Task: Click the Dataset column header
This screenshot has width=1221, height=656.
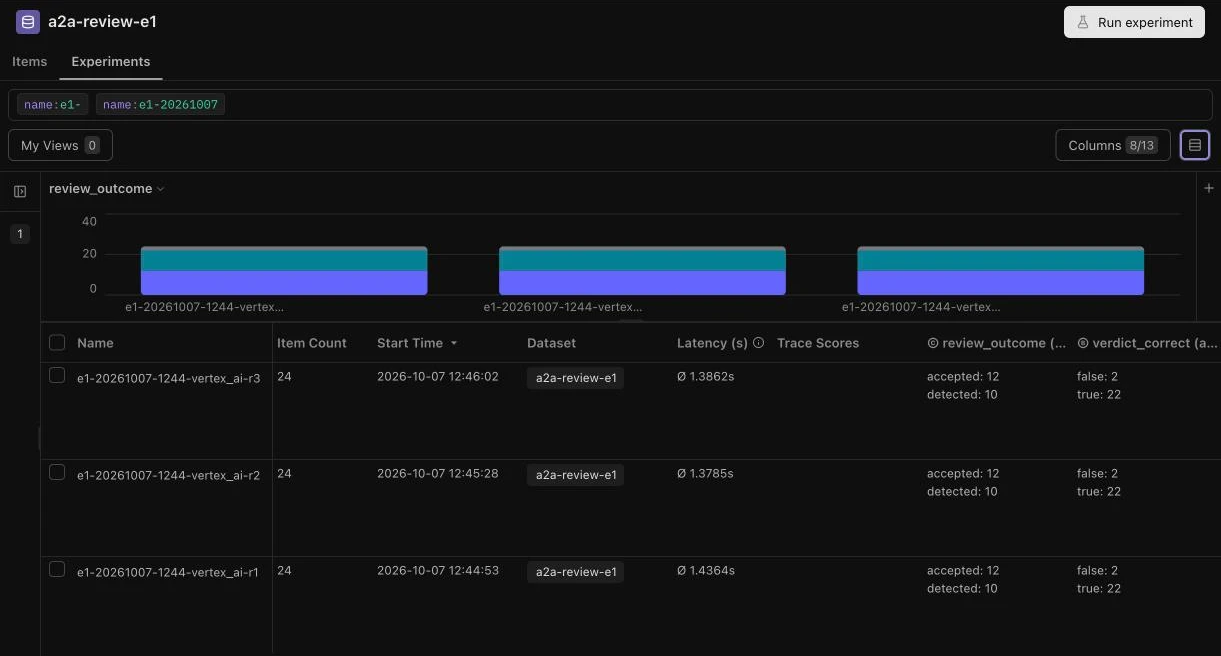Action: (552, 343)
